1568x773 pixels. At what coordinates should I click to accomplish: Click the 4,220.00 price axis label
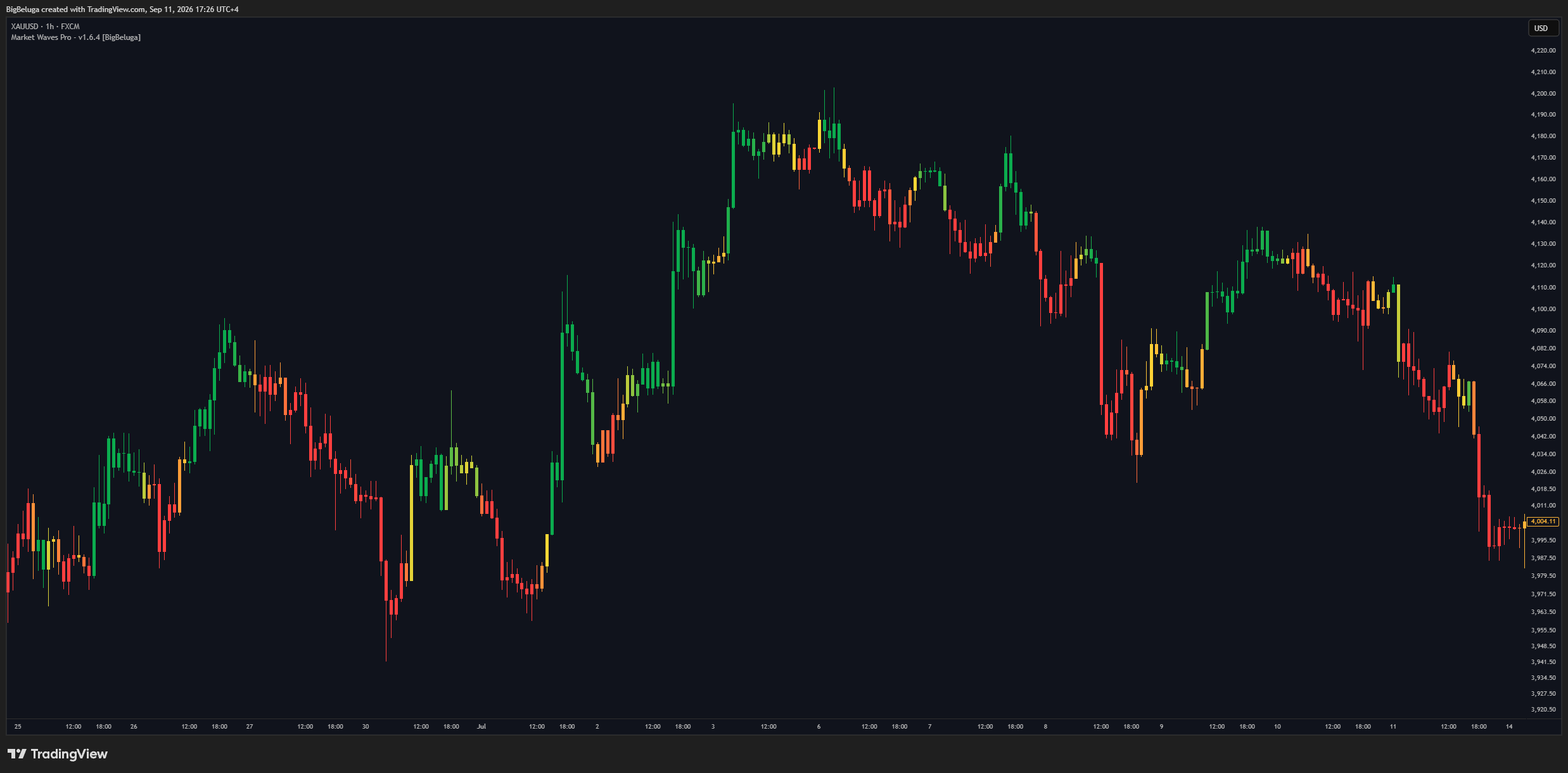1543,51
